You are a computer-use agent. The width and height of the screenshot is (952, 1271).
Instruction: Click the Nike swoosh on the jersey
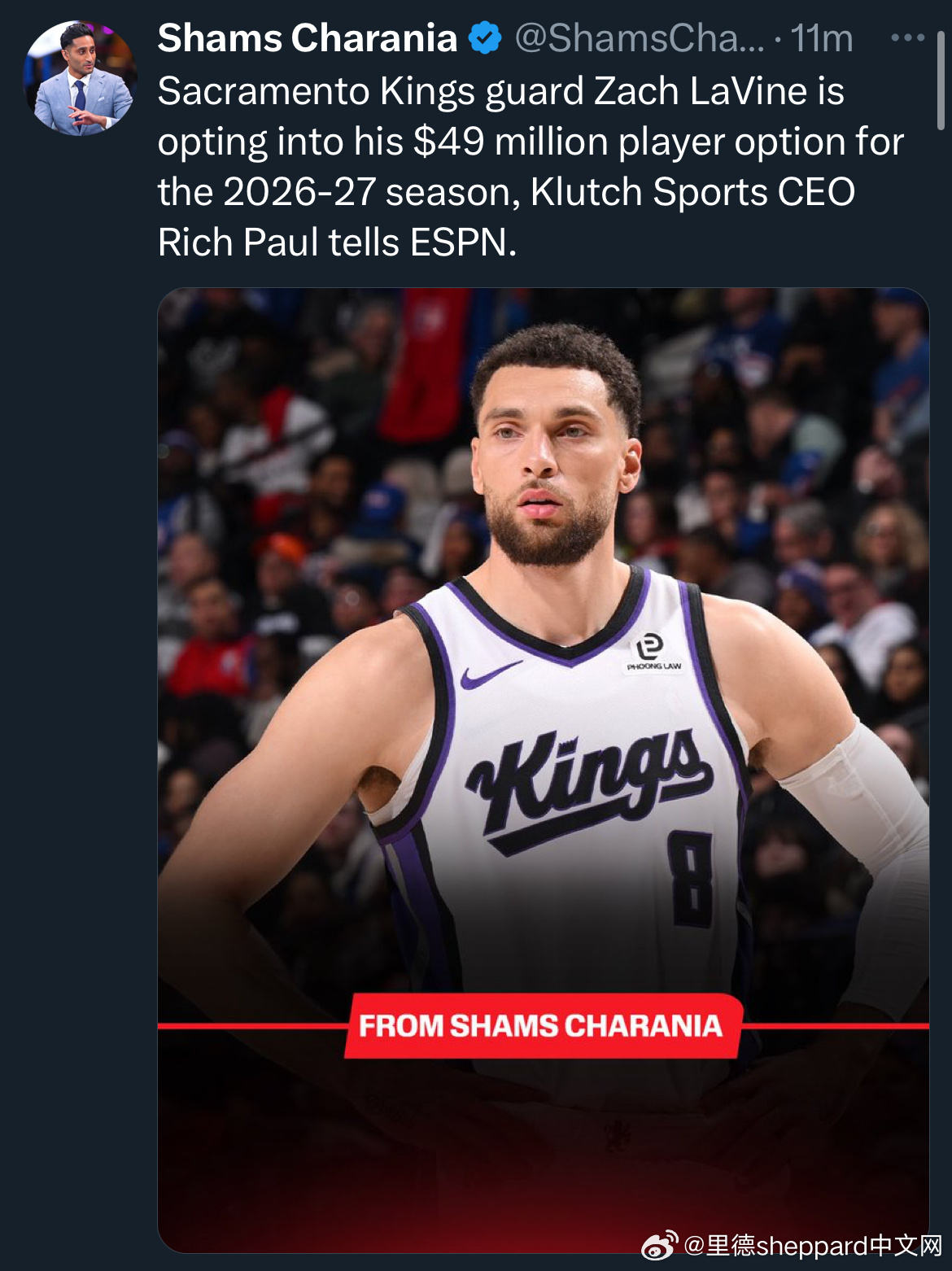point(489,675)
